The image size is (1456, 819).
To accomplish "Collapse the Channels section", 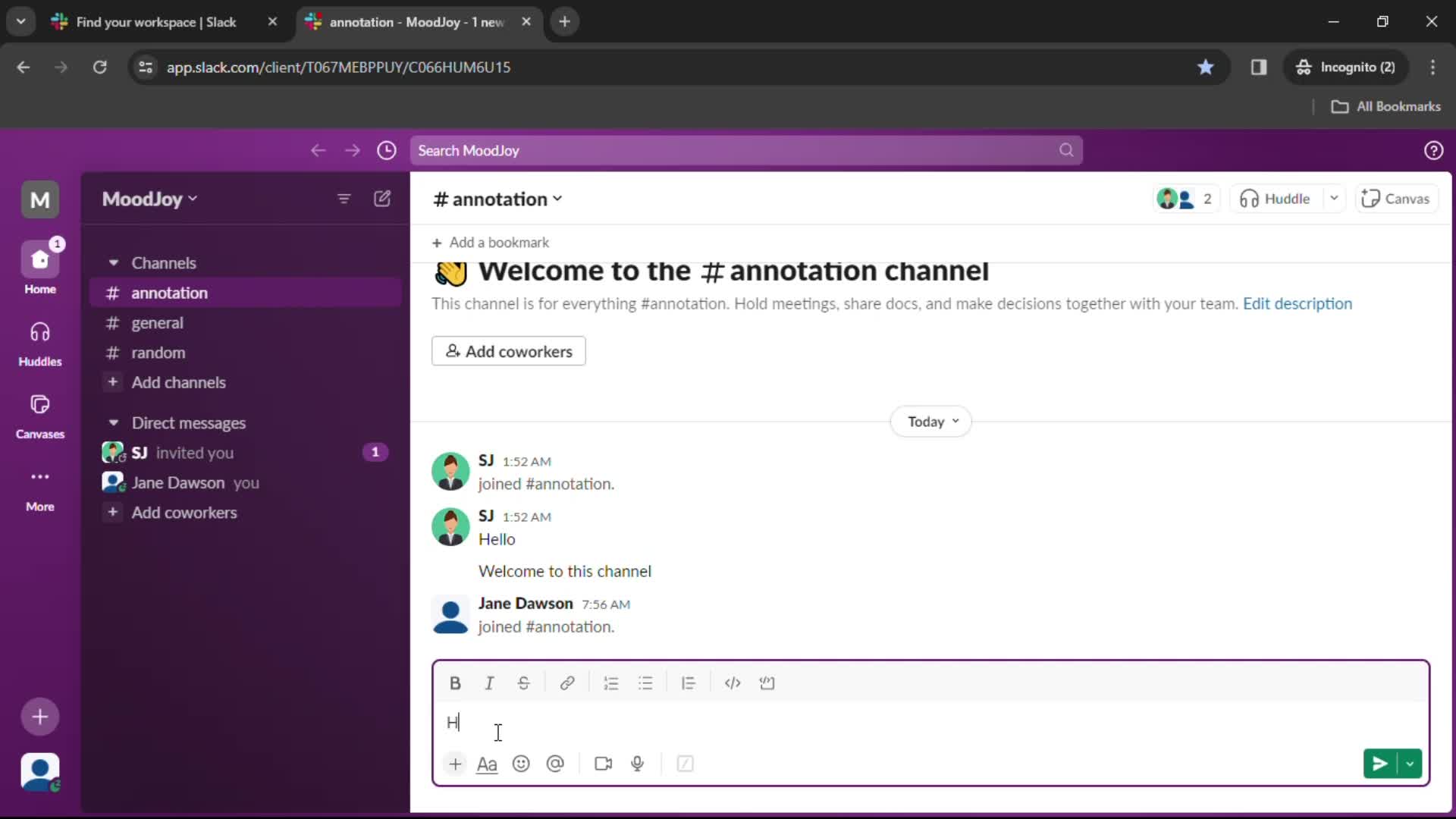I will click(113, 262).
